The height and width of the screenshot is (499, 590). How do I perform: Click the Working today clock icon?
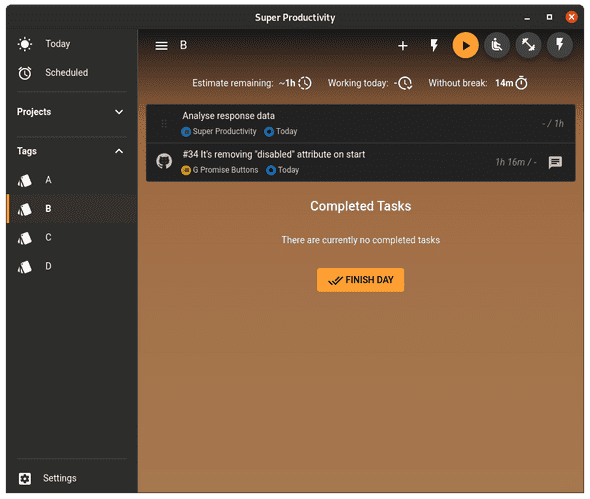405,83
